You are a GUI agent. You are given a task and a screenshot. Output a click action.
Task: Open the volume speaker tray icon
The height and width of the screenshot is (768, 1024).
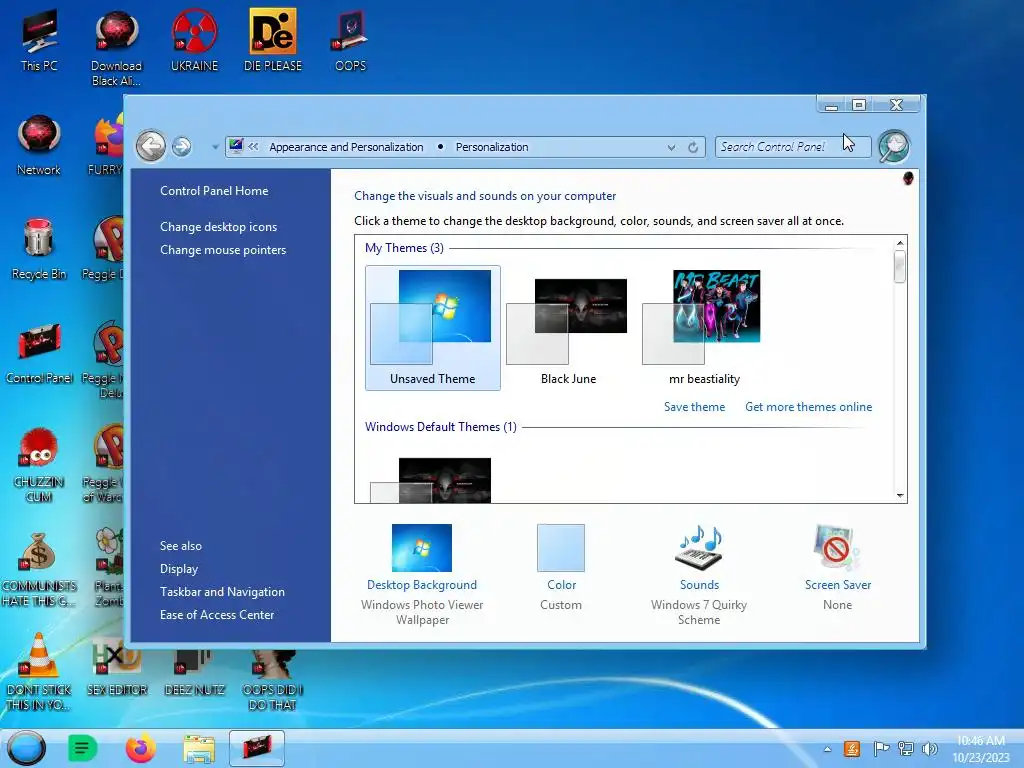point(929,749)
